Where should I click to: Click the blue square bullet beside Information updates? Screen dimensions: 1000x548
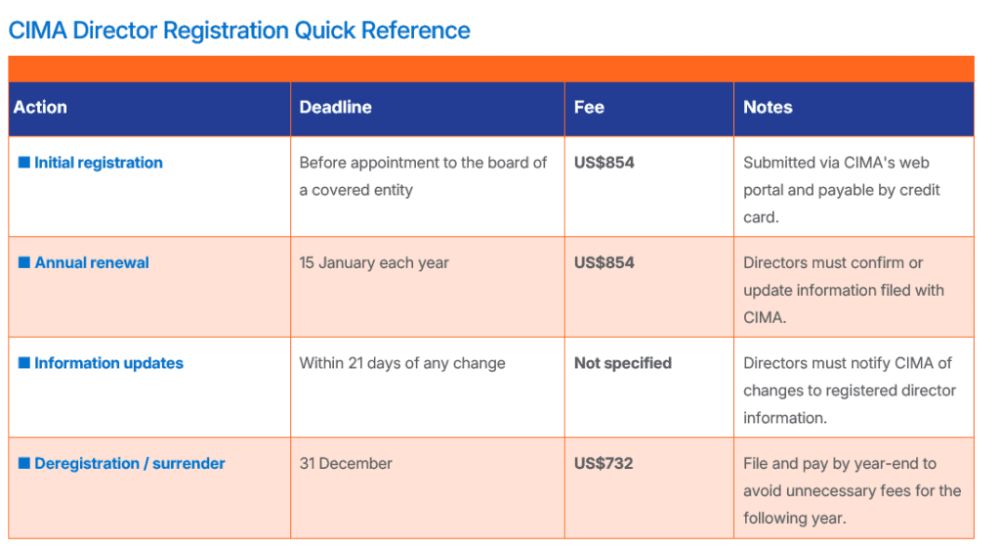click(x=24, y=362)
